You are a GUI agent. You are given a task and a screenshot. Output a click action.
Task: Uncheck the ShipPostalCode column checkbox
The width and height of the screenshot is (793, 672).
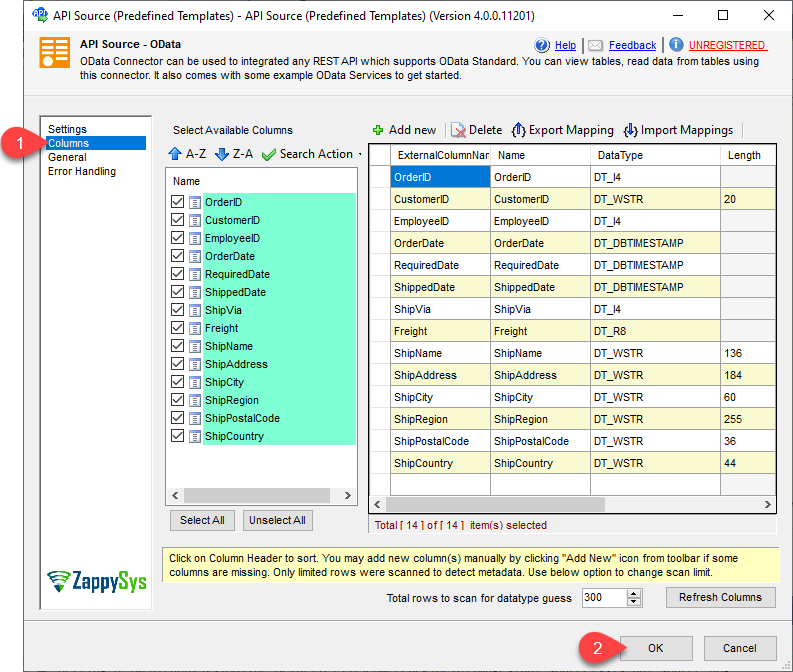tap(178, 418)
